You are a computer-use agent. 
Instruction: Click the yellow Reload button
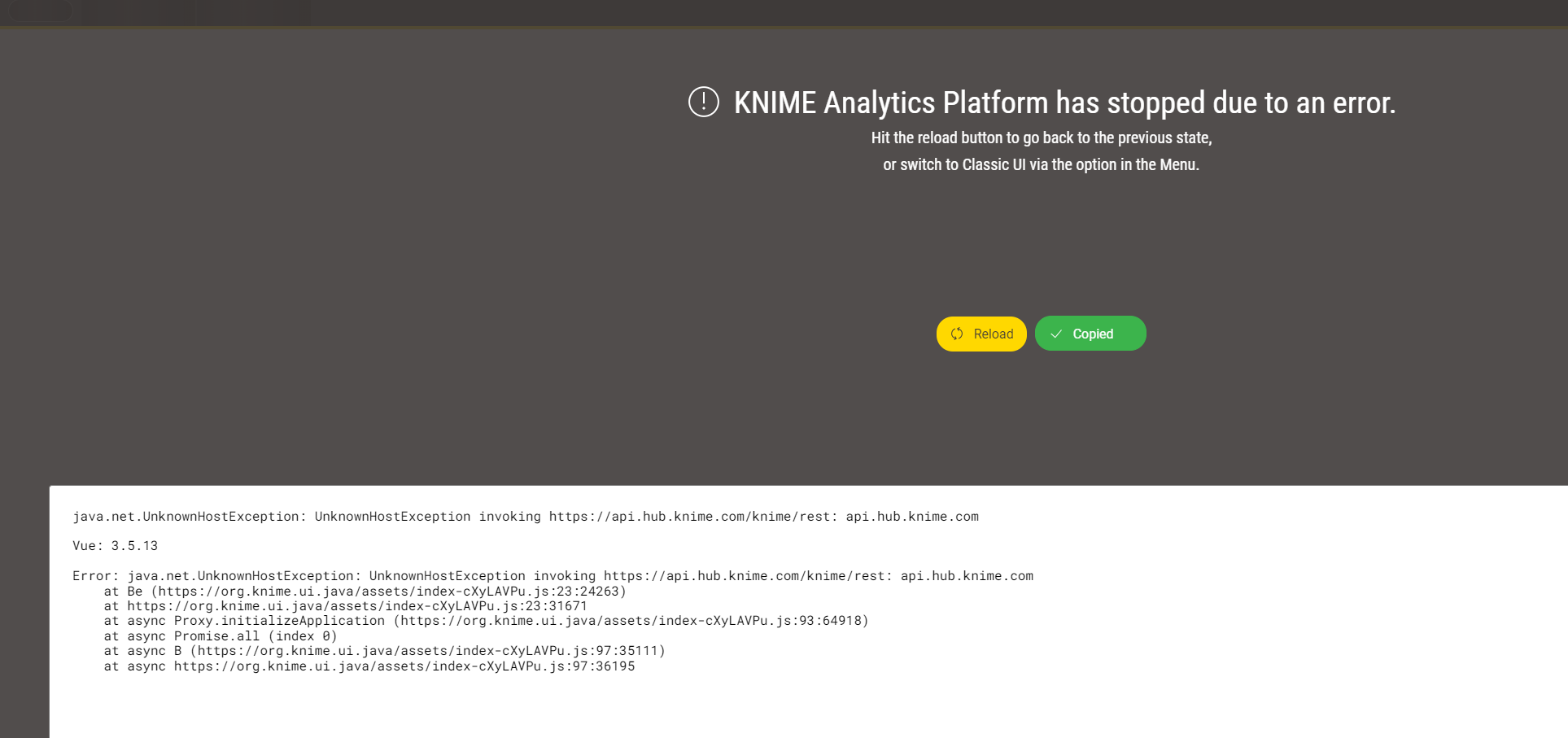pyautogui.click(x=981, y=334)
